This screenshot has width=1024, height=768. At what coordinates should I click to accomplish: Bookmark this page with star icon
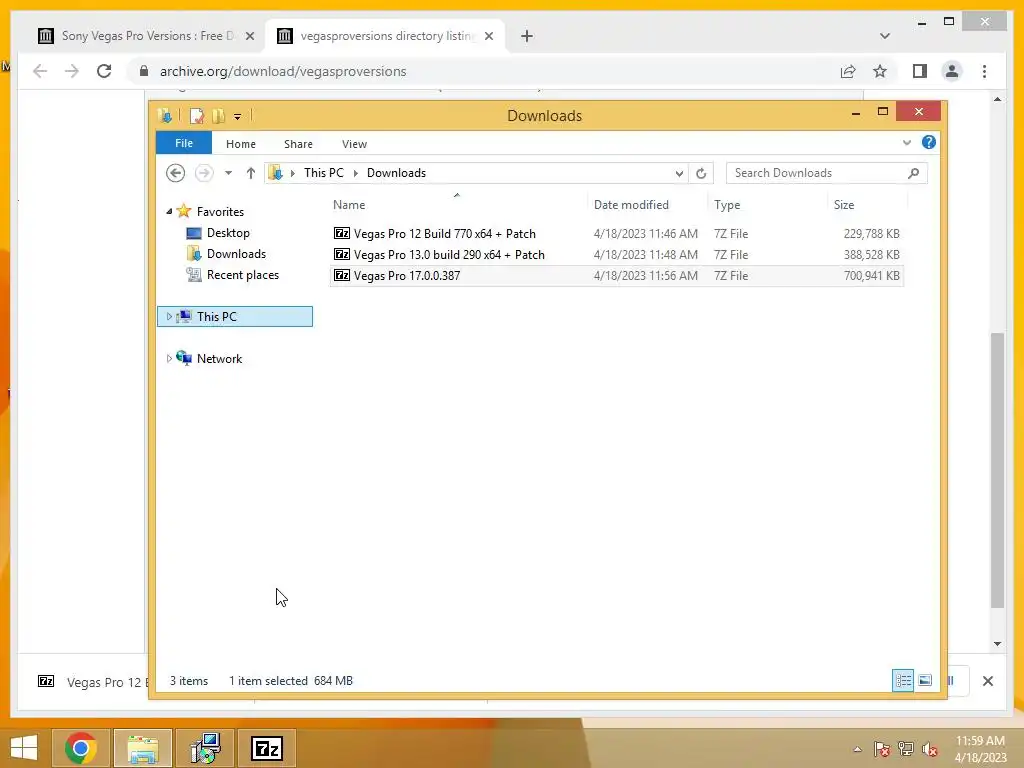tap(880, 71)
